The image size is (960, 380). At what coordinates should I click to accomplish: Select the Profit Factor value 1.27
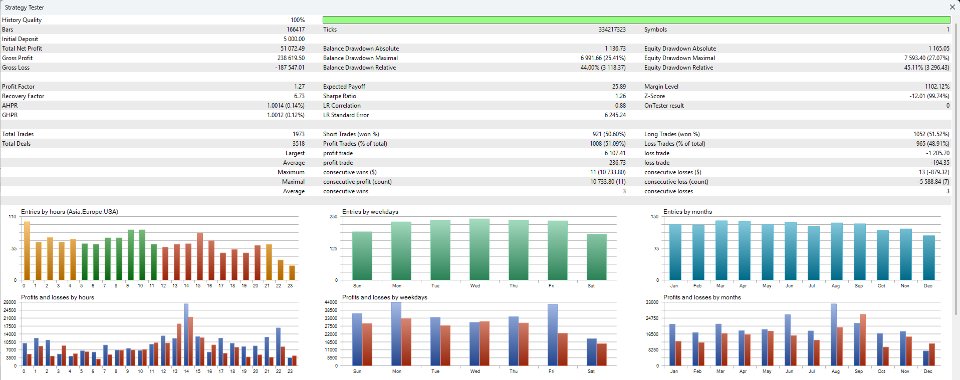[x=299, y=86]
